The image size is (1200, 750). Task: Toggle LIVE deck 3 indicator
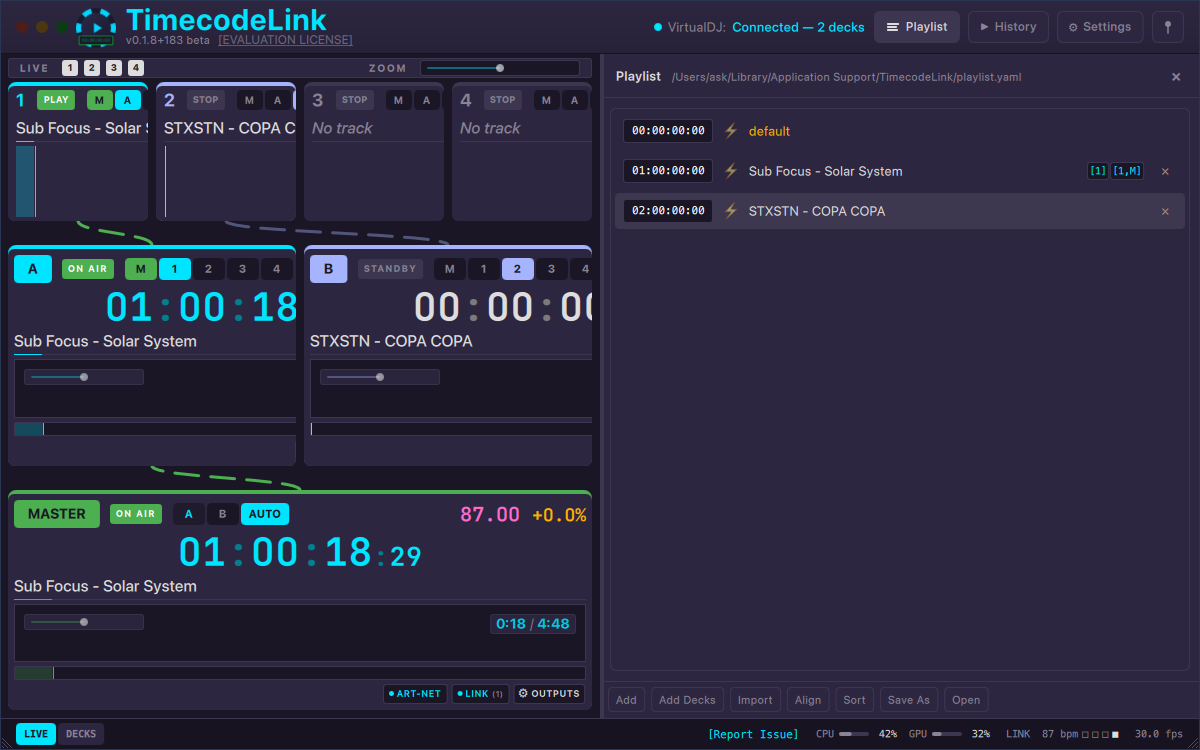coord(113,68)
